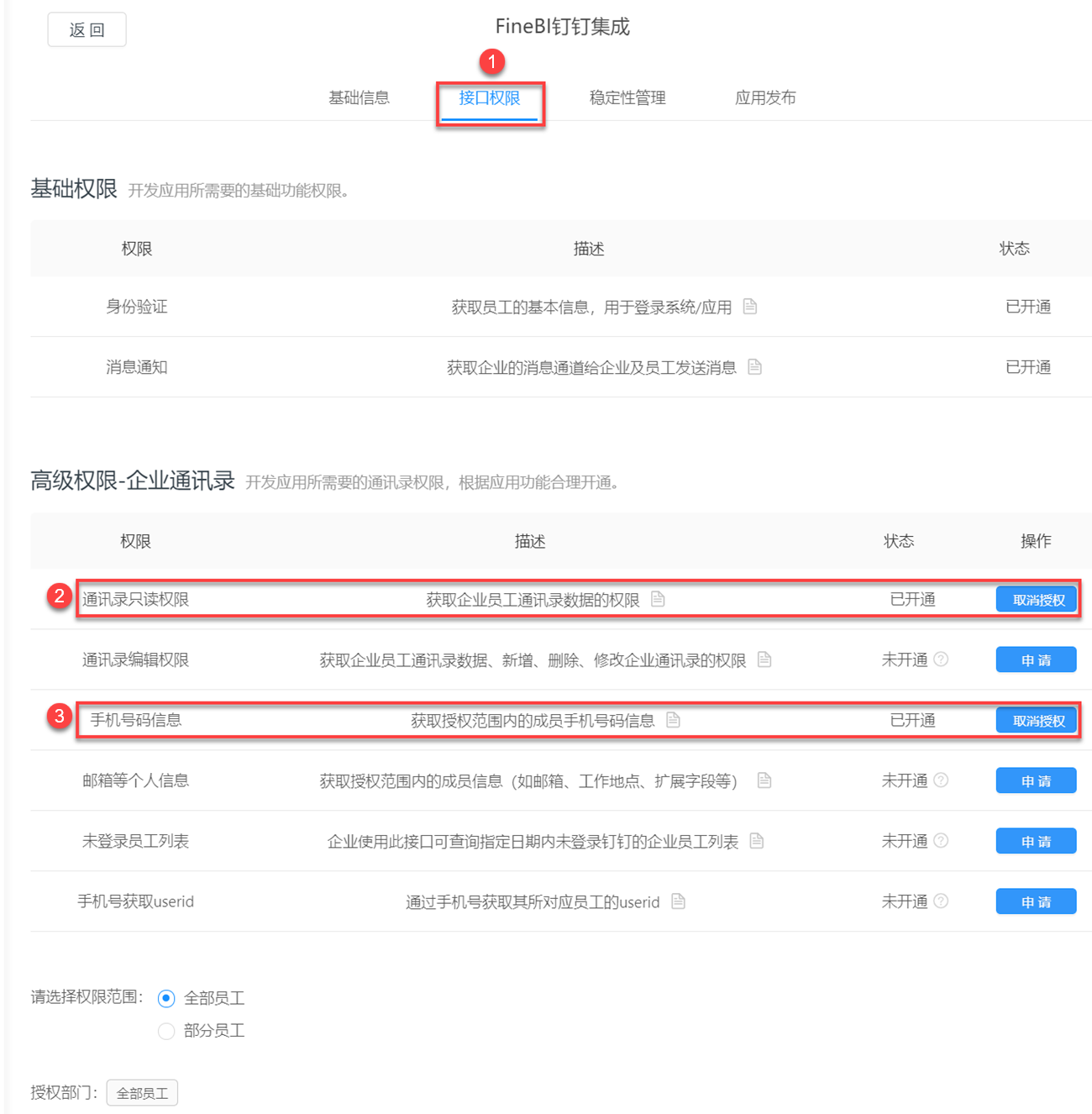The height and width of the screenshot is (1114, 1092).
Task: Open document icon in 手机号码信息 row
Action: pos(673,720)
